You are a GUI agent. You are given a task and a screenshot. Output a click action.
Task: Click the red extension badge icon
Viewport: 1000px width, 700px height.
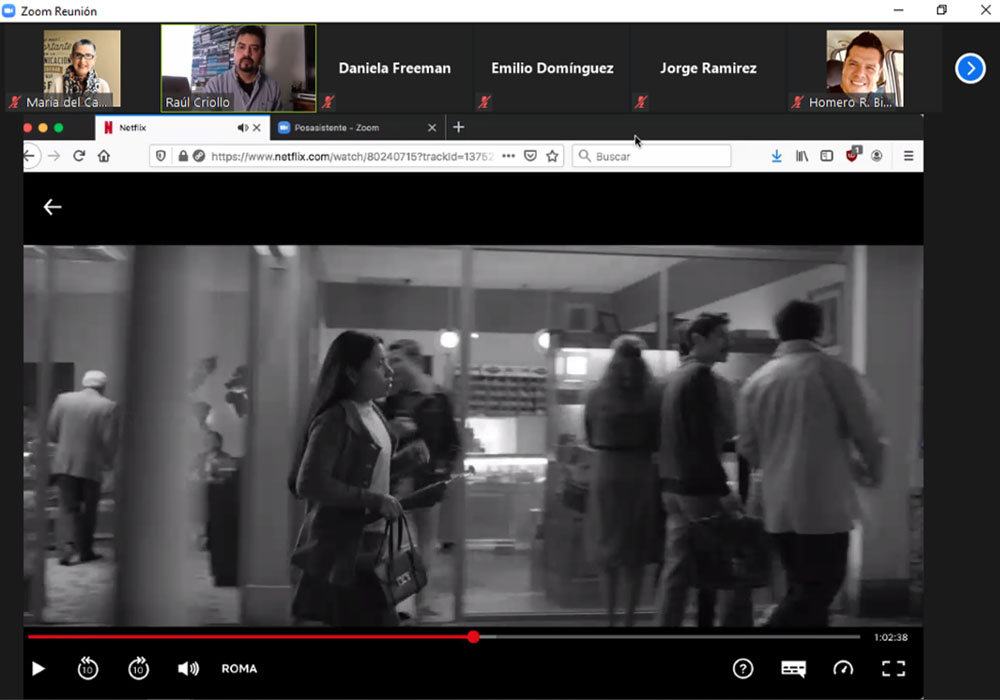(853, 155)
